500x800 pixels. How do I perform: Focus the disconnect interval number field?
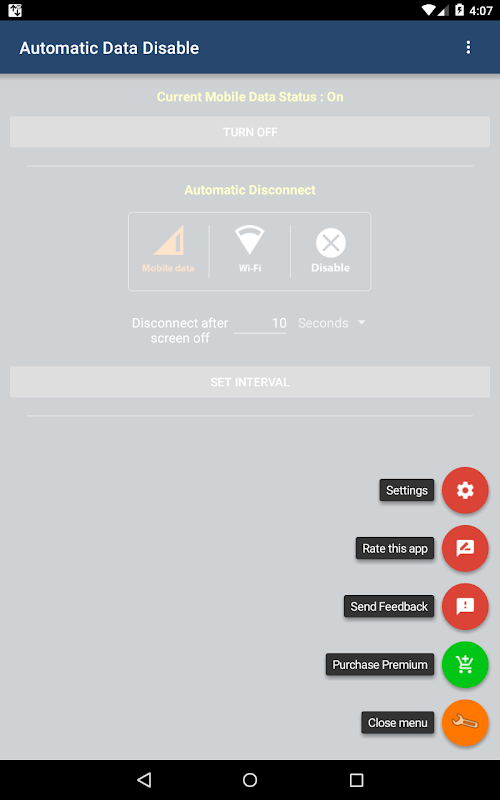(260, 323)
